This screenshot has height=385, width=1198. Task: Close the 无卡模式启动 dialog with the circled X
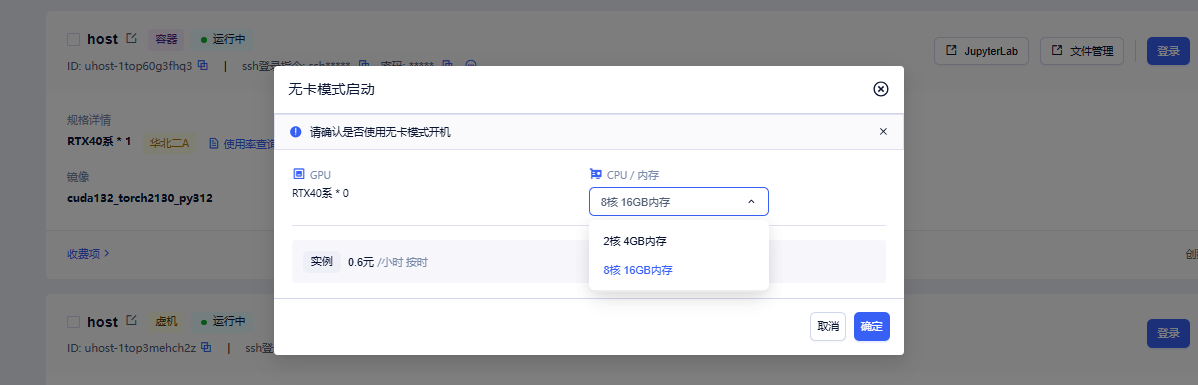[880, 89]
